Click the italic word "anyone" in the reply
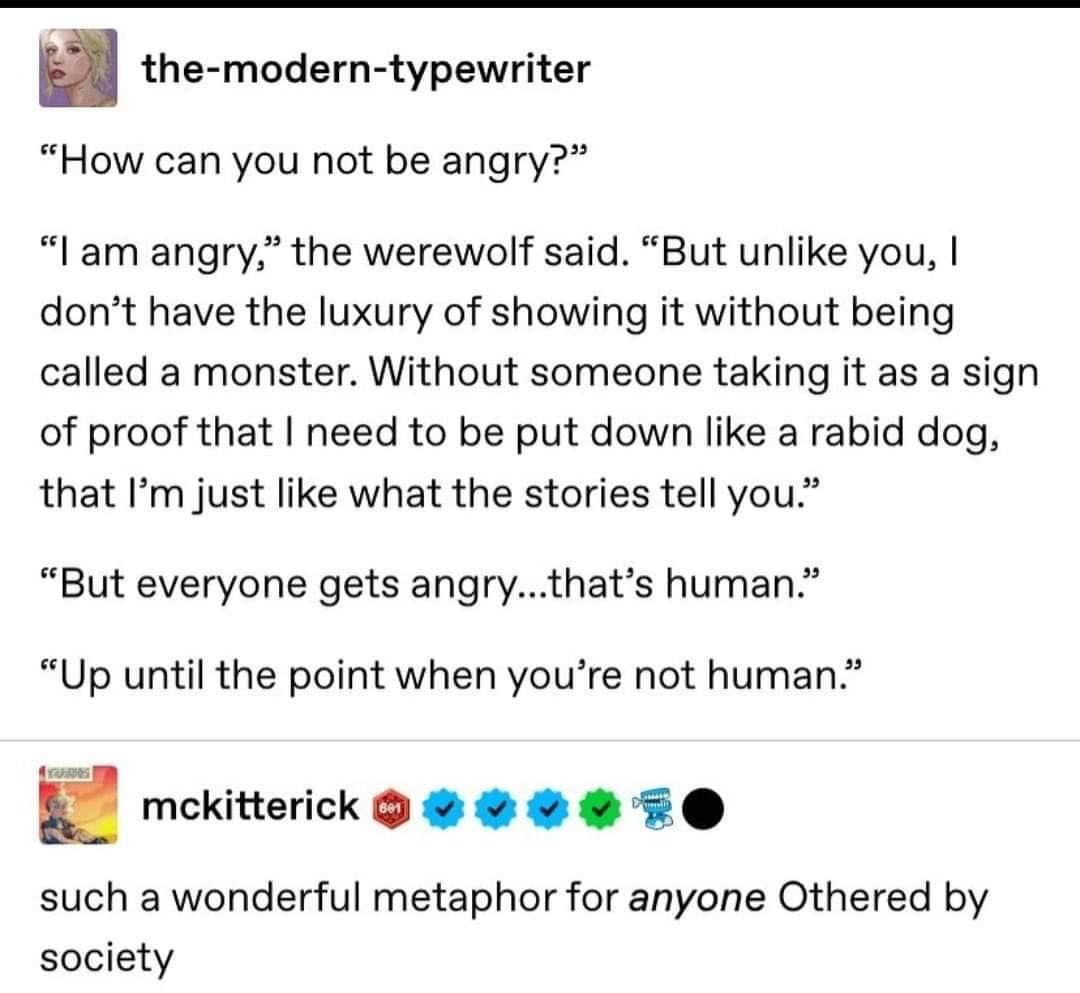The image size is (1080, 993). (x=696, y=898)
